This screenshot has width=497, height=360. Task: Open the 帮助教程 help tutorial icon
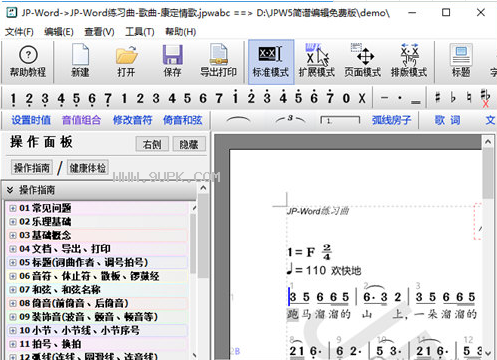tap(28, 61)
